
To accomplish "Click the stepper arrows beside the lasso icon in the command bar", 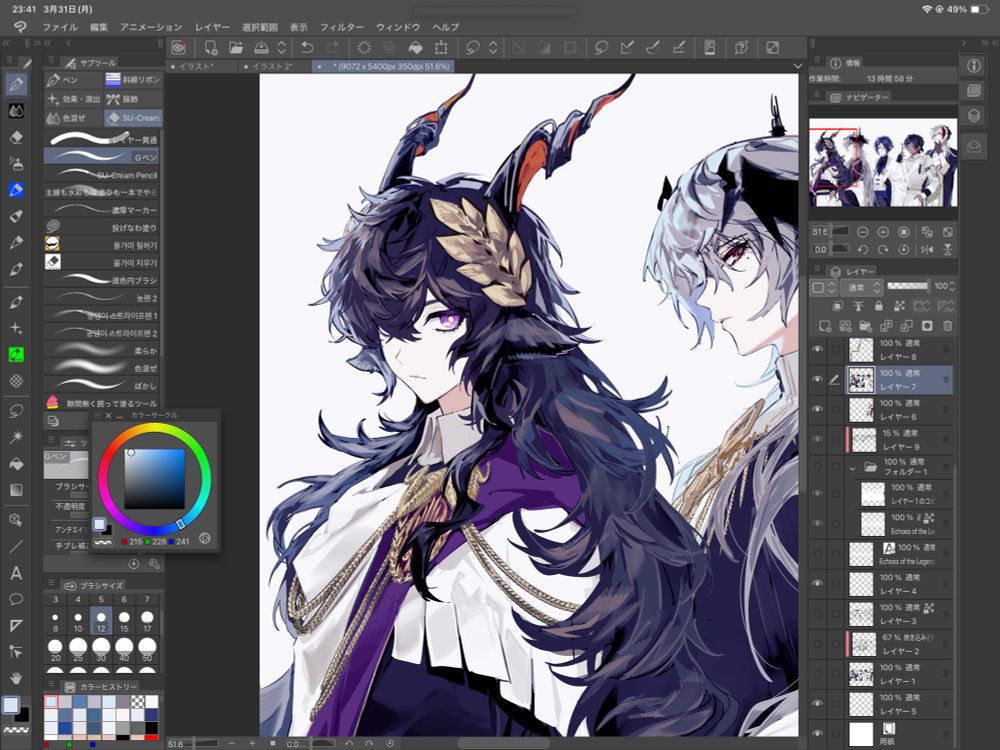I will pyautogui.click(x=493, y=47).
